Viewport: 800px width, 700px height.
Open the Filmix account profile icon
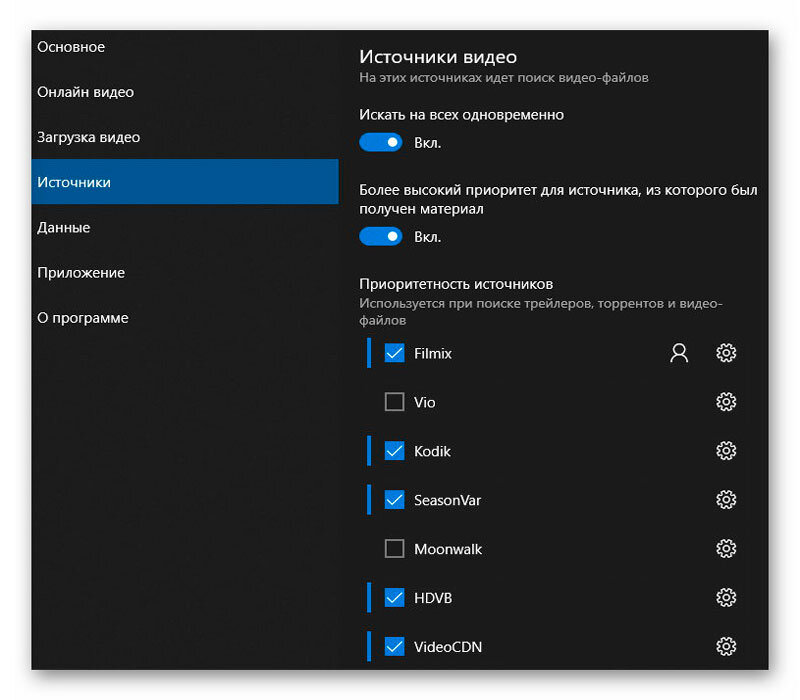click(679, 353)
